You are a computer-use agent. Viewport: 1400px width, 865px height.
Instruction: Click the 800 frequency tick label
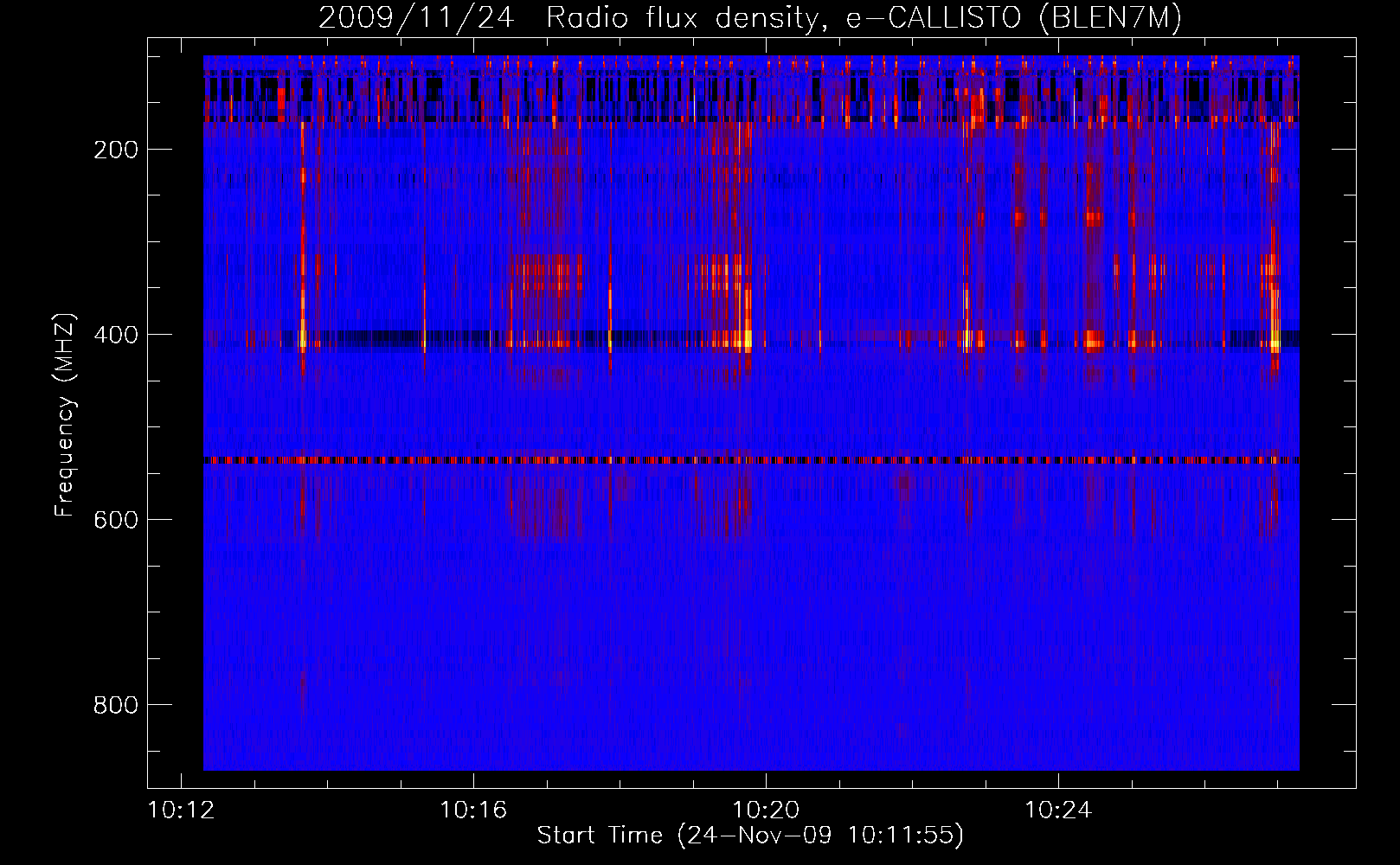[116, 705]
